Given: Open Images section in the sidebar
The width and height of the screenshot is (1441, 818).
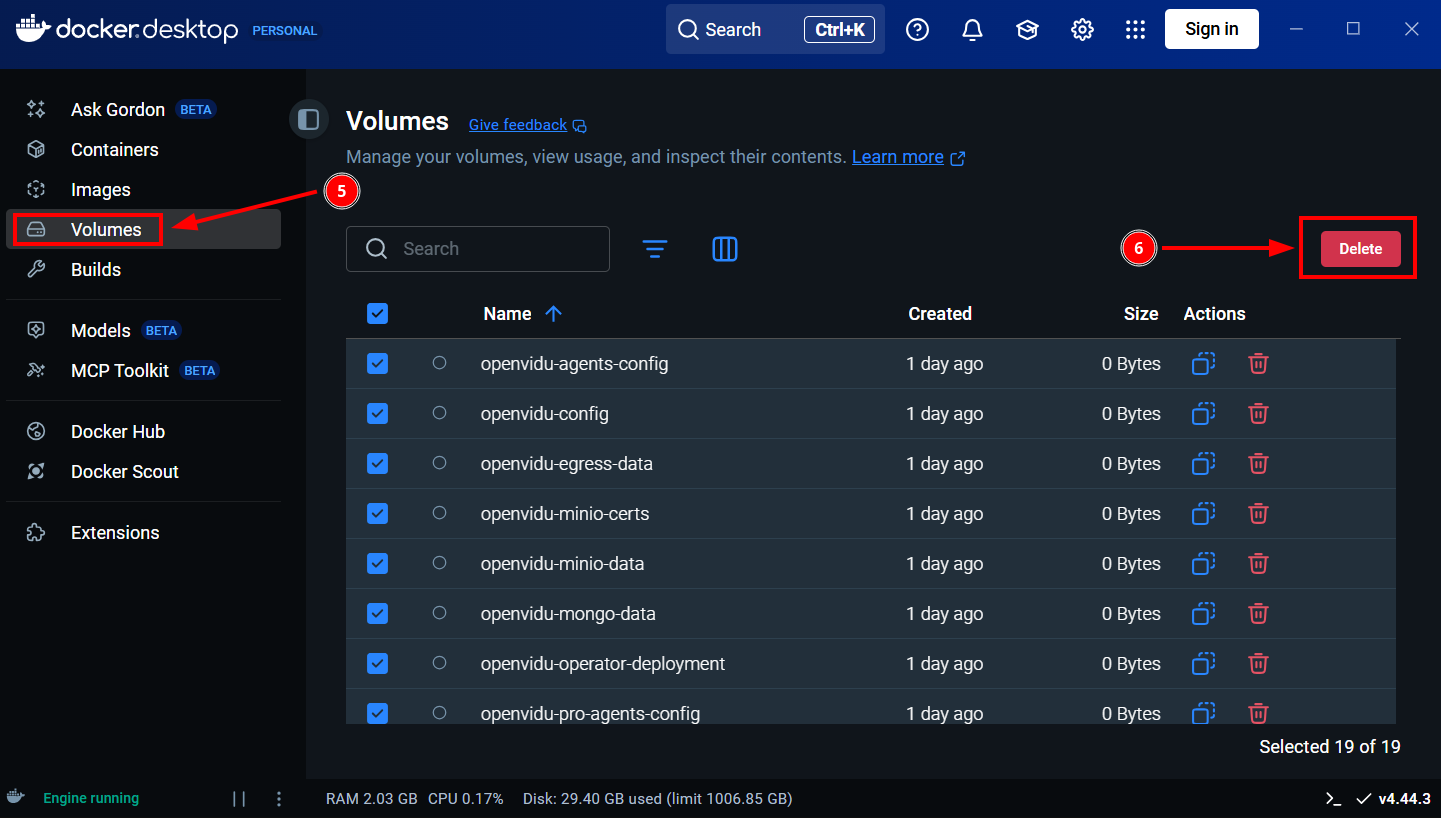Looking at the screenshot, I should coord(100,190).
